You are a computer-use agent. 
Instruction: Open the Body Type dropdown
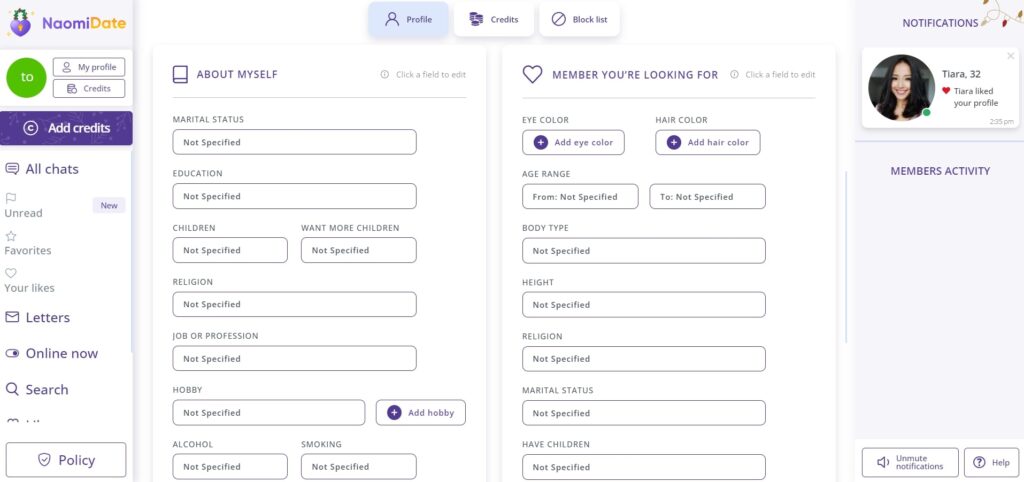pyautogui.click(x=643, y=251)
